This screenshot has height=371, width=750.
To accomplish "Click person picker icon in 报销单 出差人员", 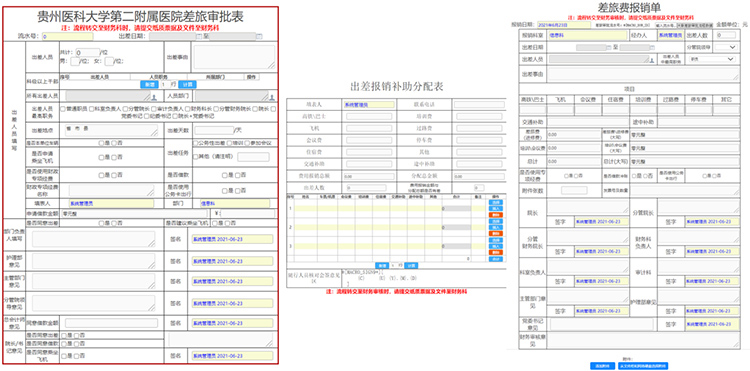I will pyautogui.click(x=652, y=60).
